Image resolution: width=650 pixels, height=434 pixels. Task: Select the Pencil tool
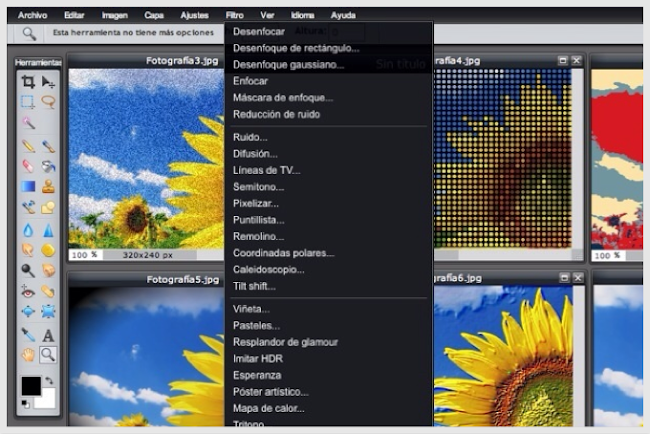[28, 146]
